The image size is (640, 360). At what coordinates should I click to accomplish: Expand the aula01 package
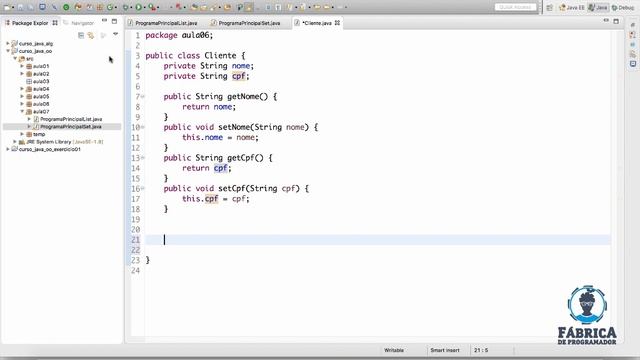[22, 66]
